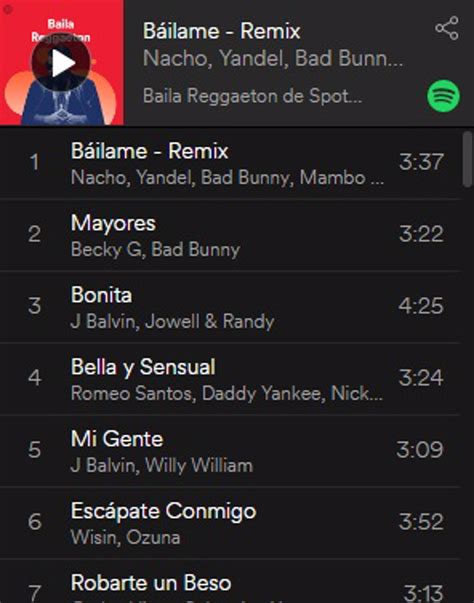474x603 pixels.
Task: Click the Wisin, Ozuna artist text
Action: click(x=125, y=537)
